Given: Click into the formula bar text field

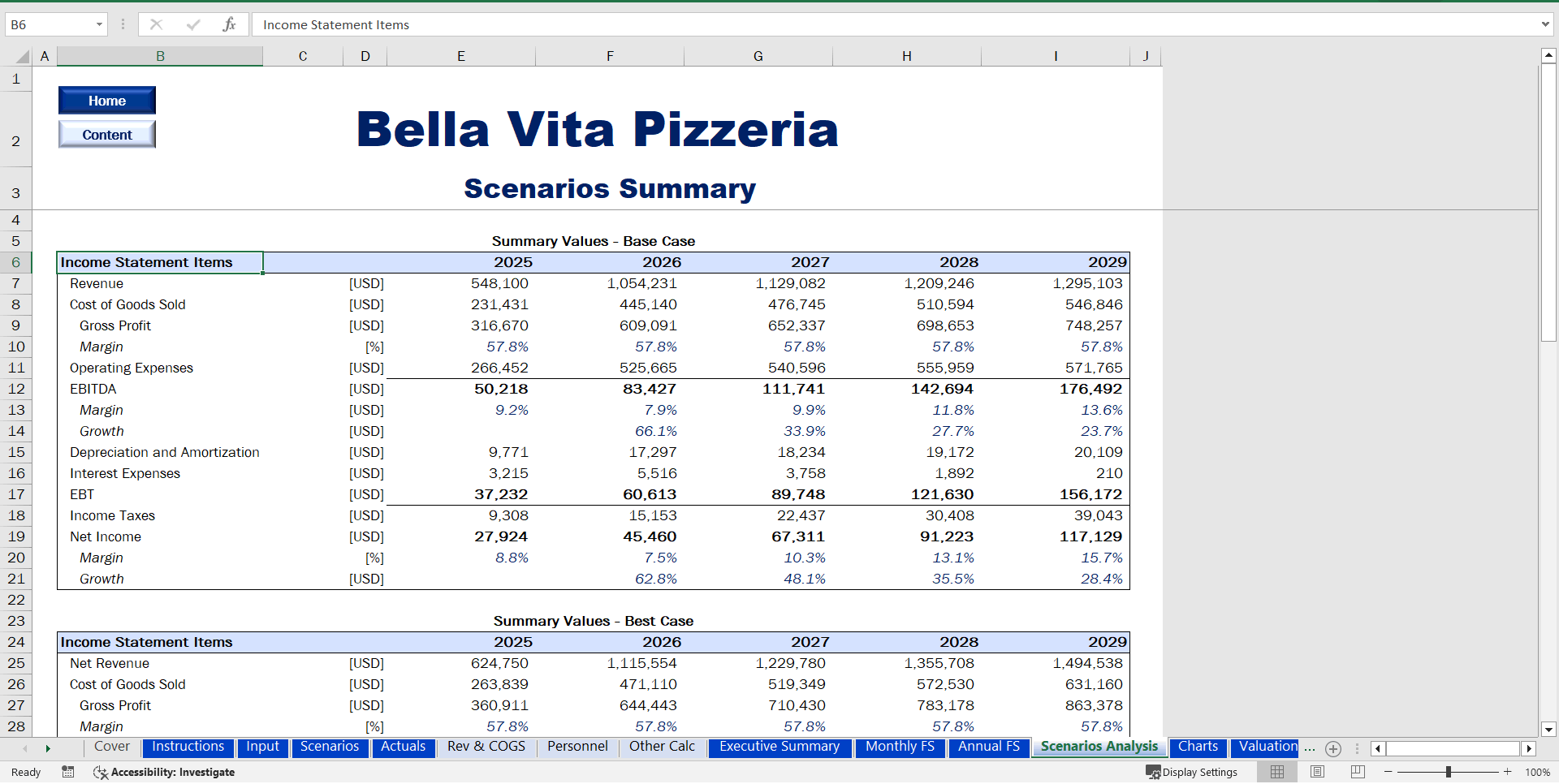Looking at the screenshot, I should [x=893, y=24].
